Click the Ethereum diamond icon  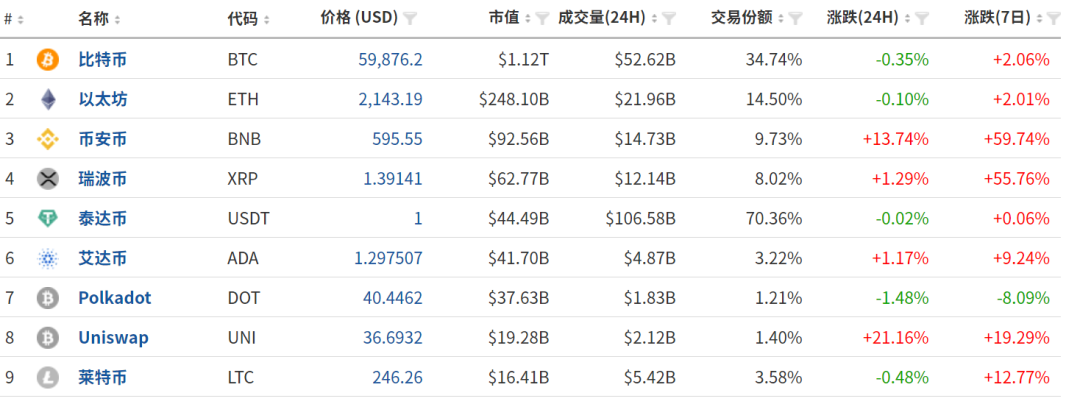[x=47, y=100]
